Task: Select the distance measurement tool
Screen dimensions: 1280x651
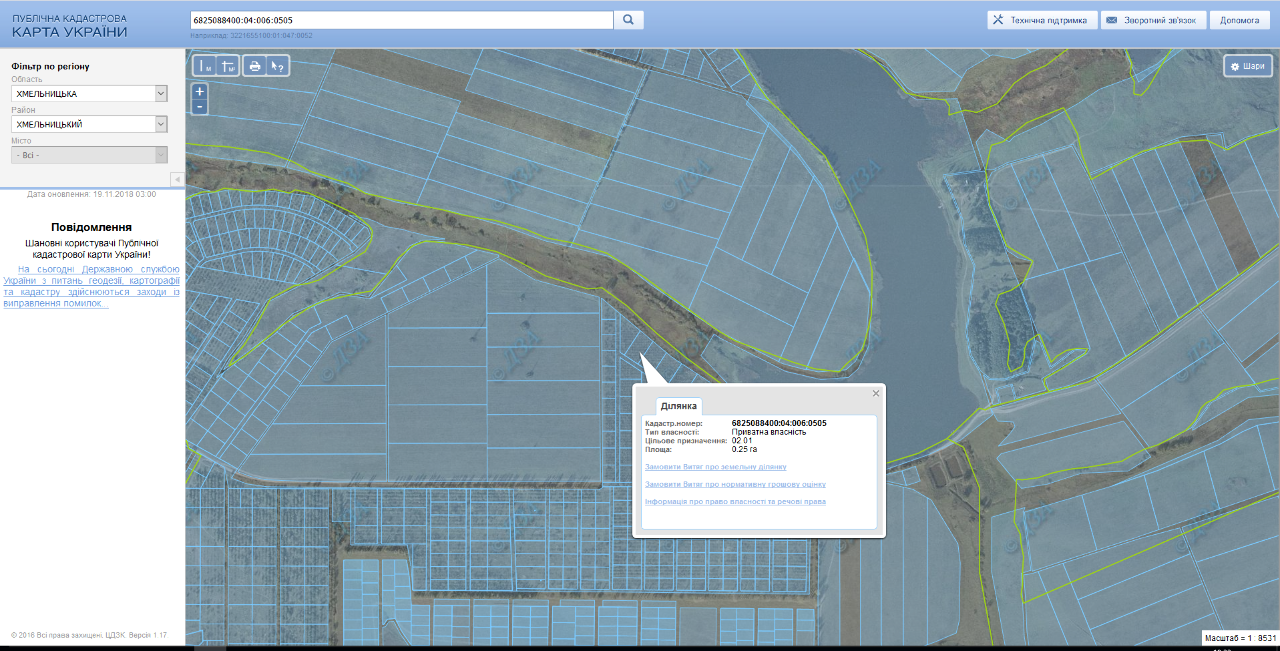Action: tap(204, 66)
